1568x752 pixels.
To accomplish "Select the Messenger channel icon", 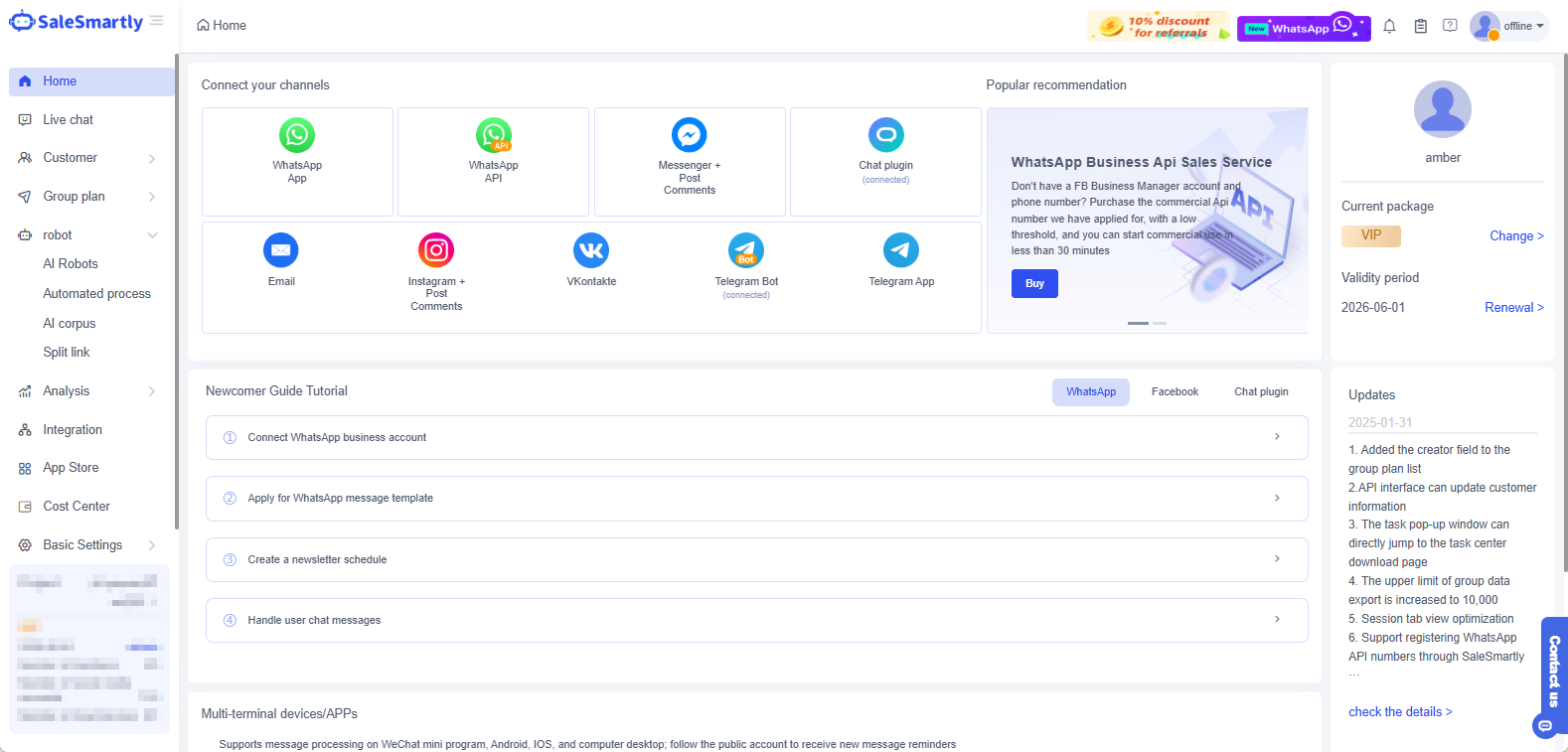I will (690, 135).
